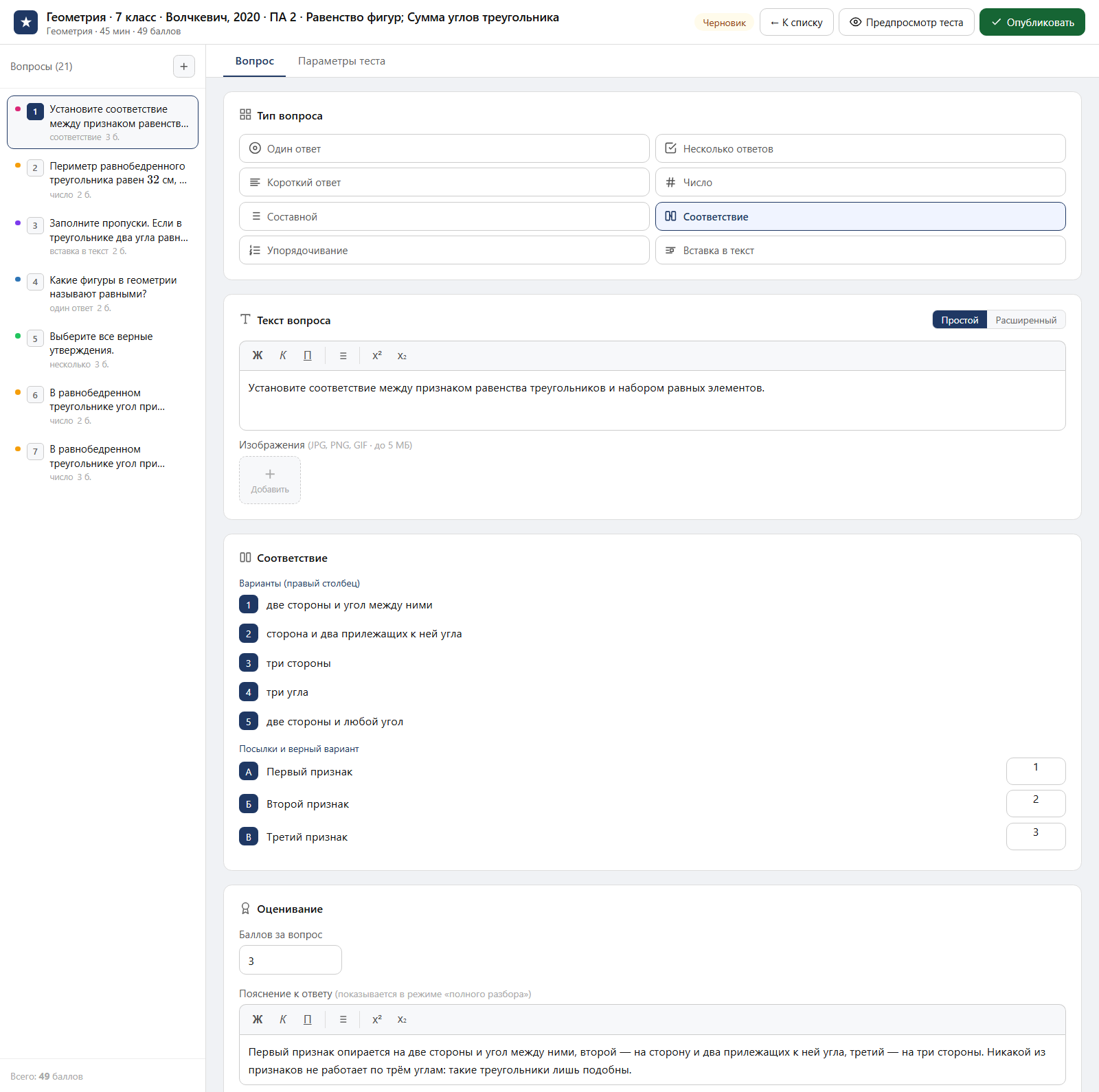Toggle italic in answer explanation toolbar
Screen dimensions: 1099x1092
click(283, 1020)
